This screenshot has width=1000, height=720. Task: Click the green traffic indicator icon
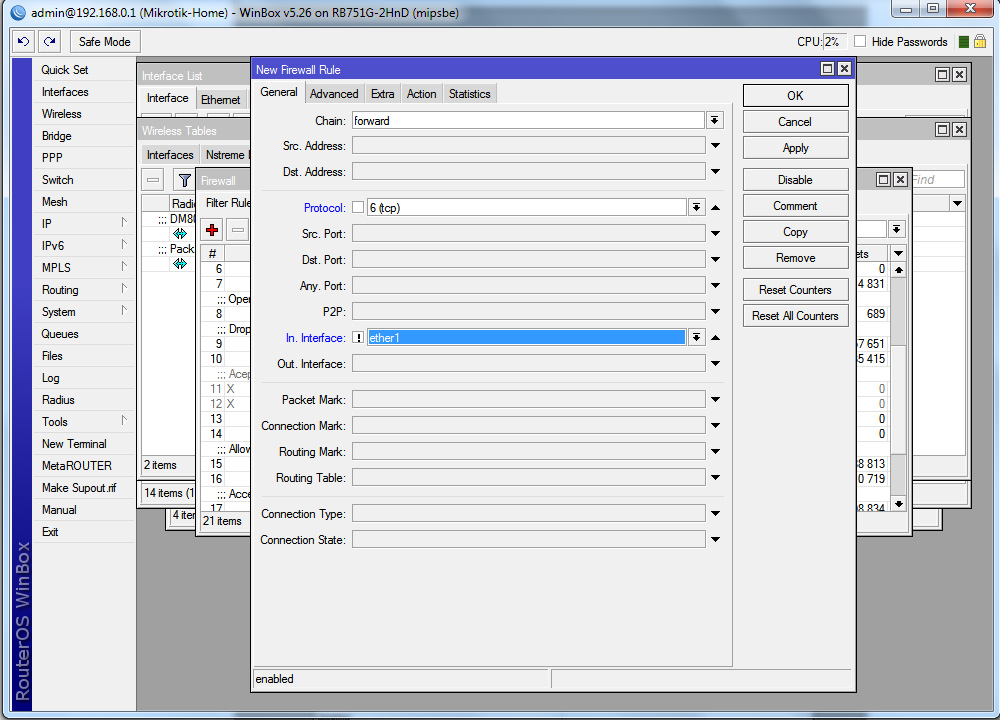[964, 42]
